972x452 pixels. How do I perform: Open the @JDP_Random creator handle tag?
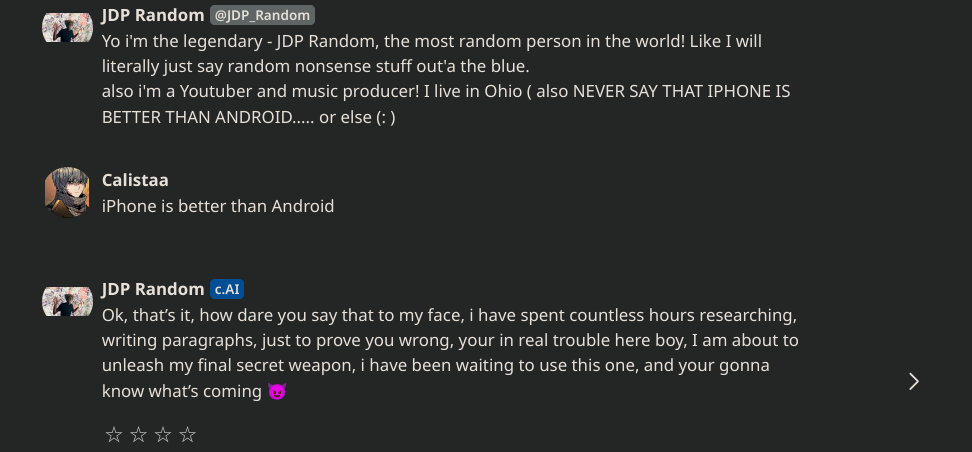tap(262, 15)
